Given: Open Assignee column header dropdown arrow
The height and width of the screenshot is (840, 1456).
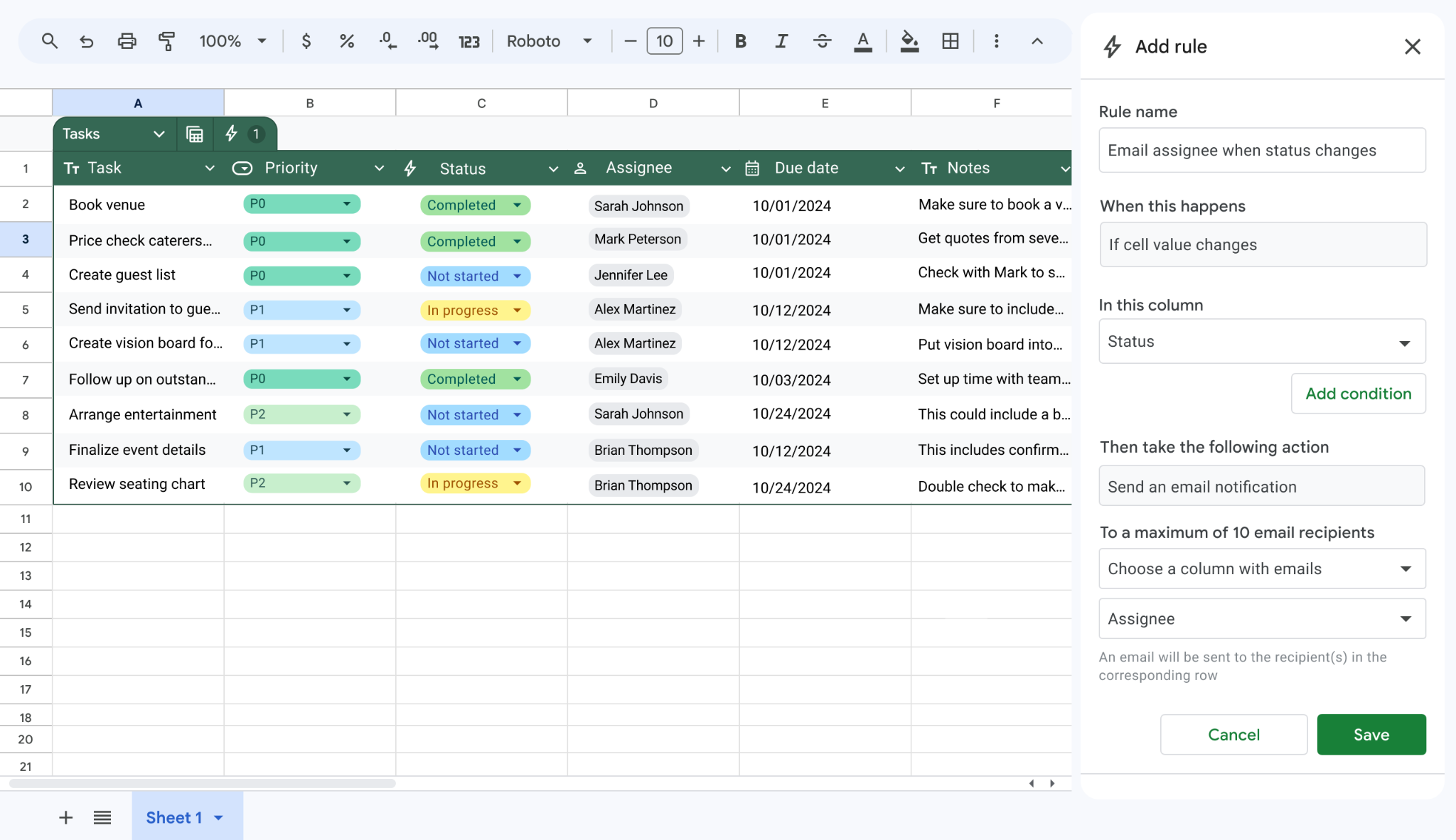Looking at the screenshot, I should pos(725,169).
